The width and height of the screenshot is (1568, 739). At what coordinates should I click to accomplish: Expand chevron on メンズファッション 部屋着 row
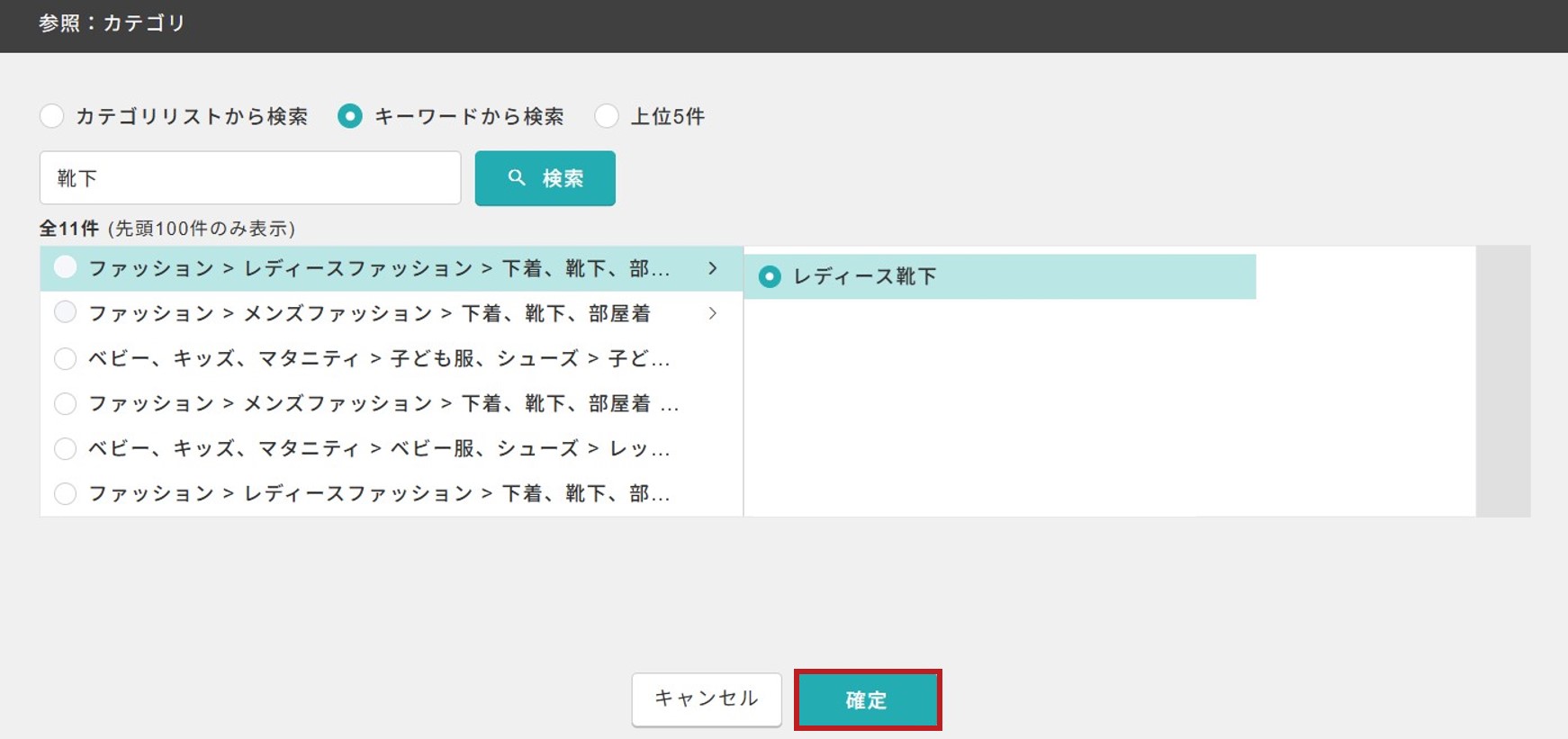click(x=713, y=313)
